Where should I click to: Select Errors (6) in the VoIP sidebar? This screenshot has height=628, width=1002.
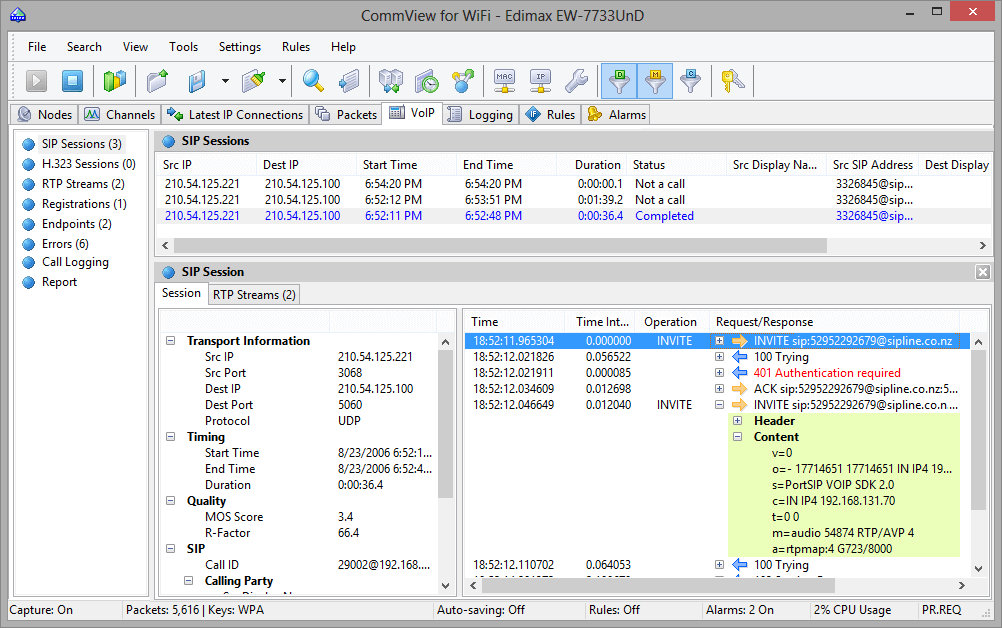66,243
